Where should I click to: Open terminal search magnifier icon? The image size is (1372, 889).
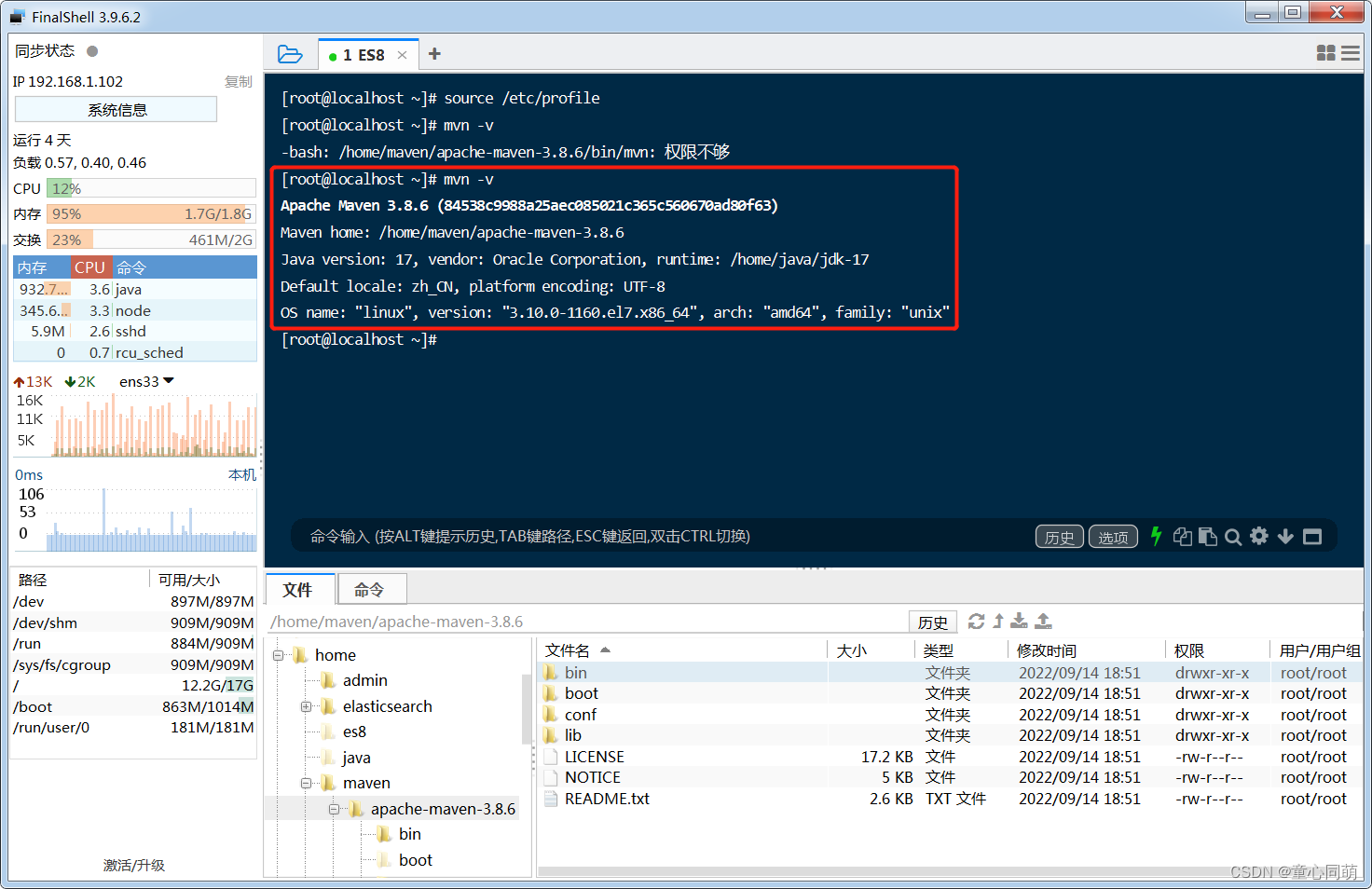[x=1233, y=537]
